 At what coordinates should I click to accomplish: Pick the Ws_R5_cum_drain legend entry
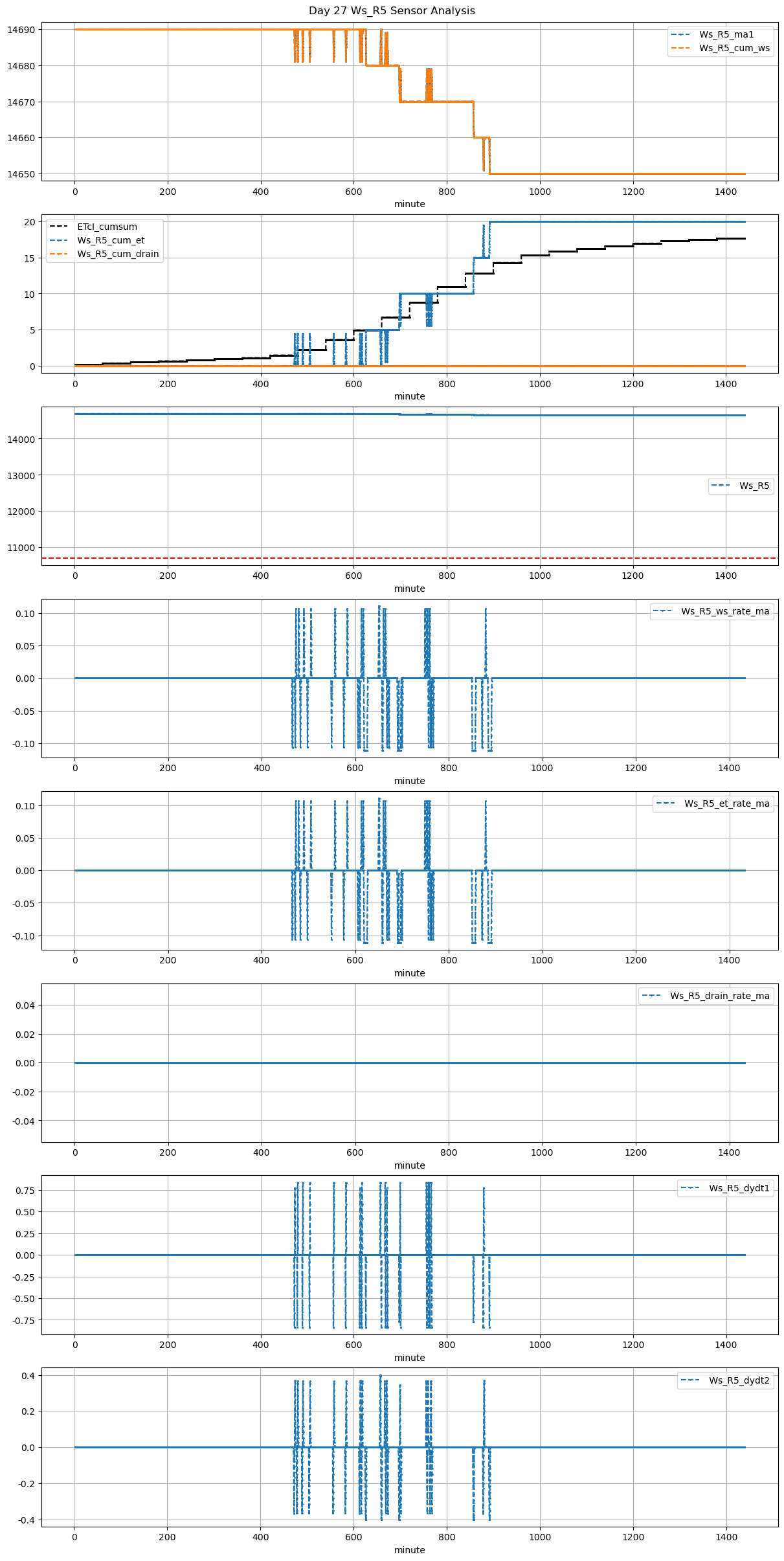pyautogui.click(x=118, y=254)
